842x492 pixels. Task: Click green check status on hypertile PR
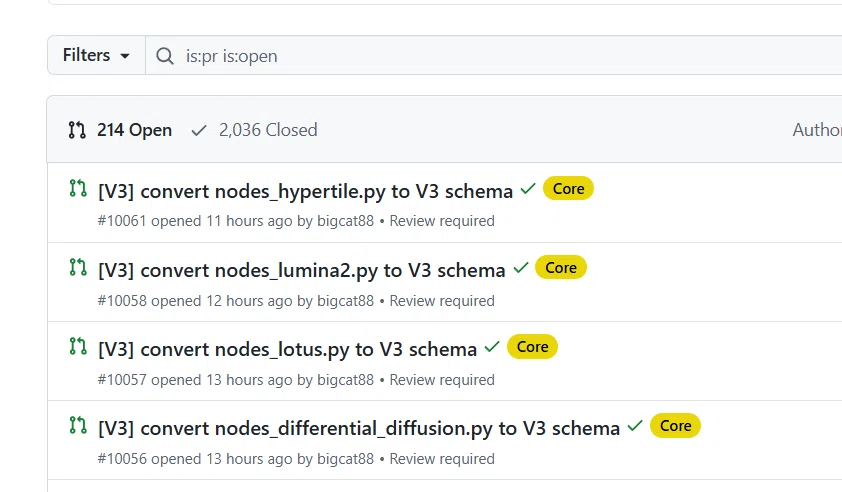pos(528,189)
